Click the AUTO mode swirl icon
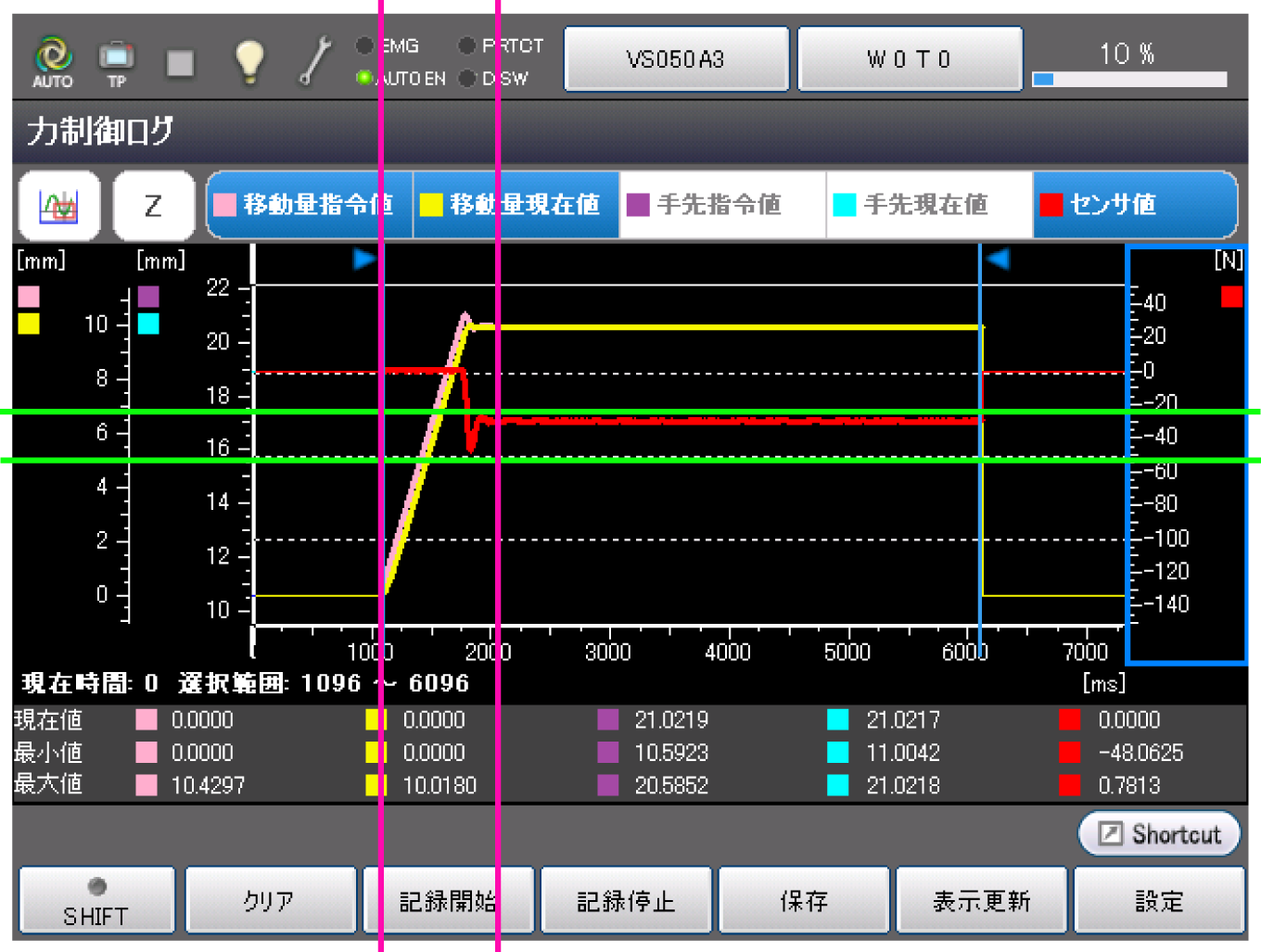 [x=53, y=57]
